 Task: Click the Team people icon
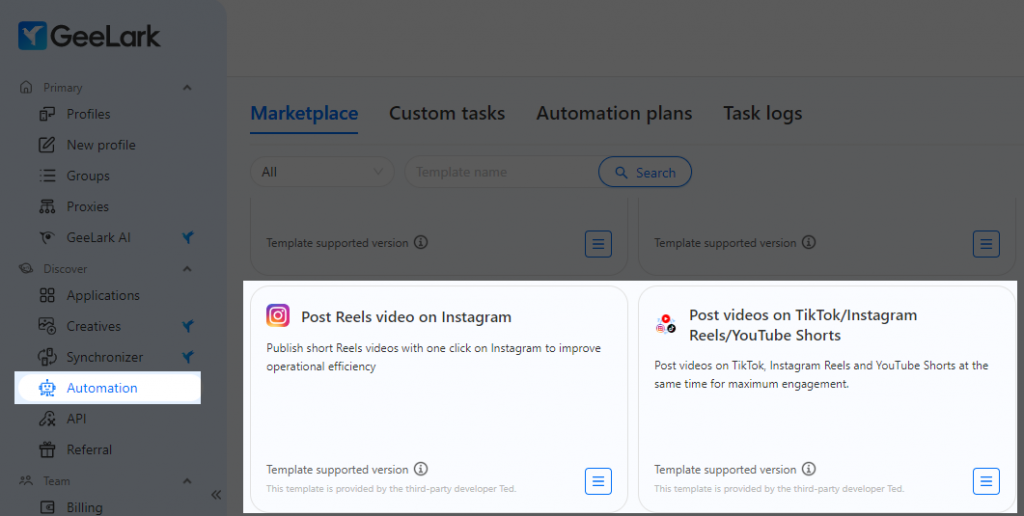(26, 481)
